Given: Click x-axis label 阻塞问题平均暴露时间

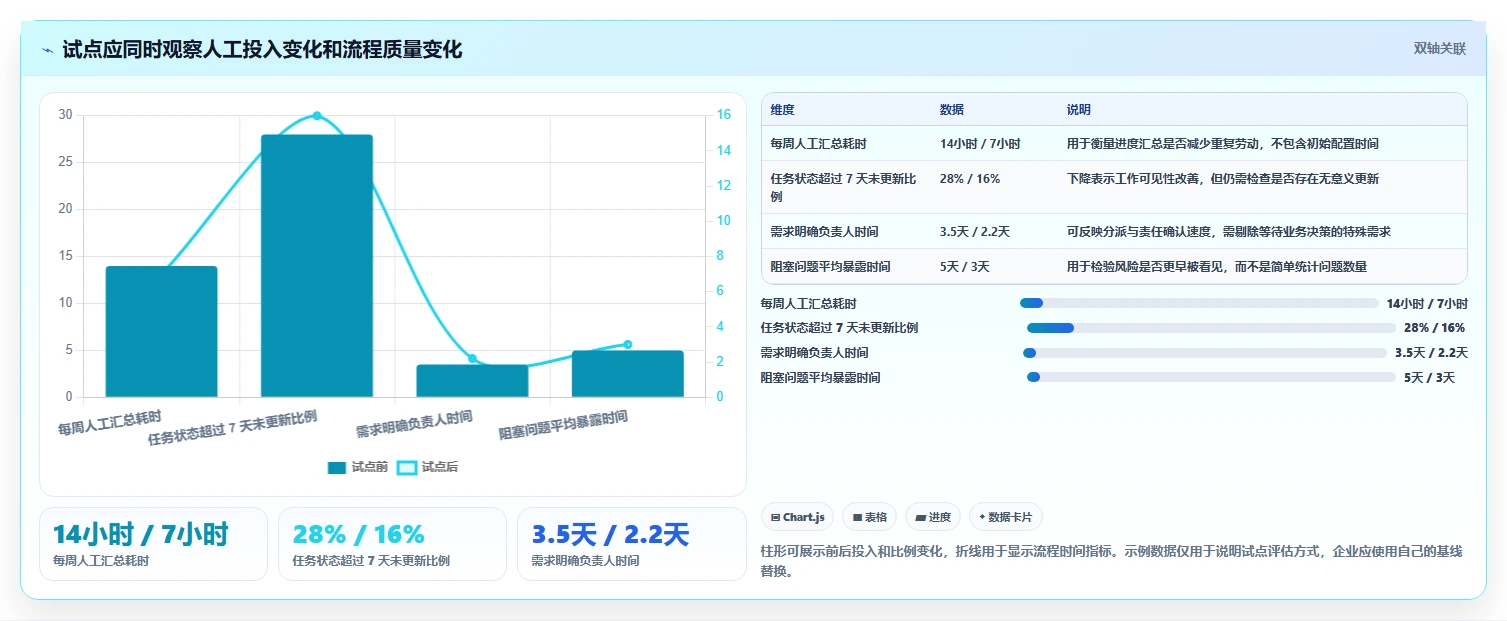Looking at the screenshot, I should [564, 426].
